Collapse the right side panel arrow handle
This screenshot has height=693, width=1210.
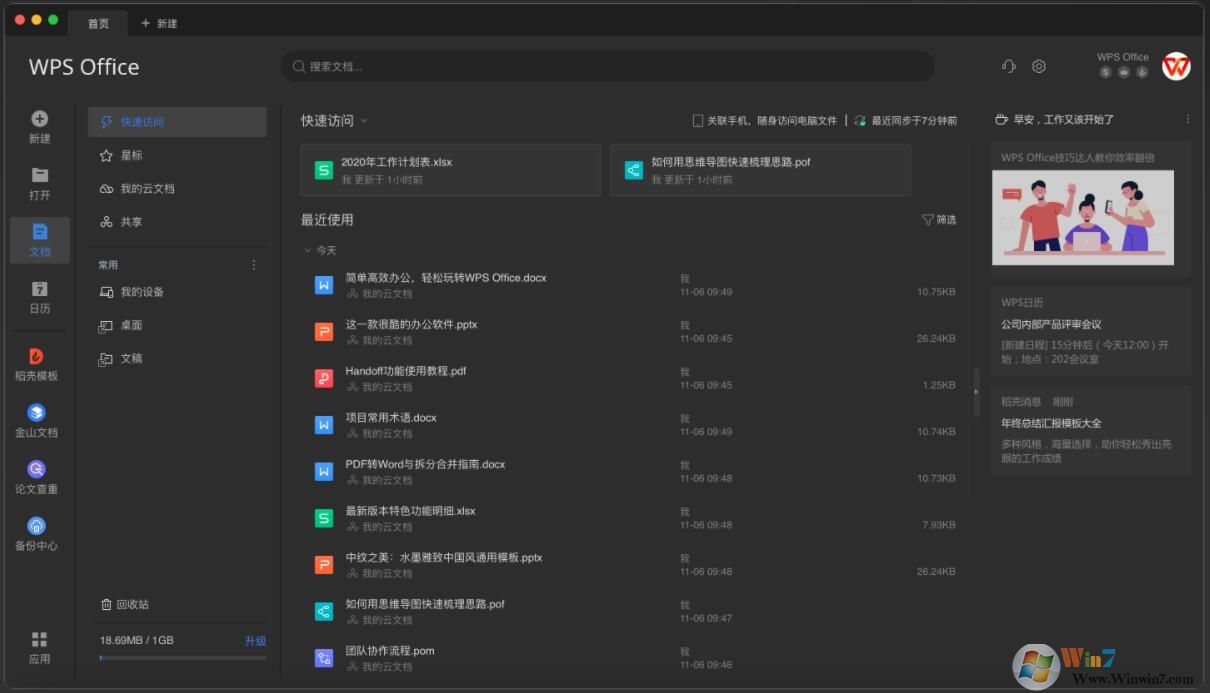(x=977, y=391)
